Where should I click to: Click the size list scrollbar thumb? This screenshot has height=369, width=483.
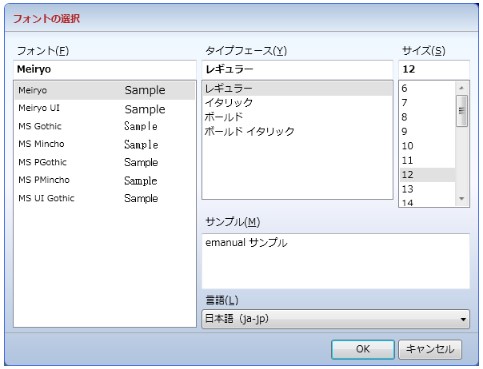click(x=462, y=111)
